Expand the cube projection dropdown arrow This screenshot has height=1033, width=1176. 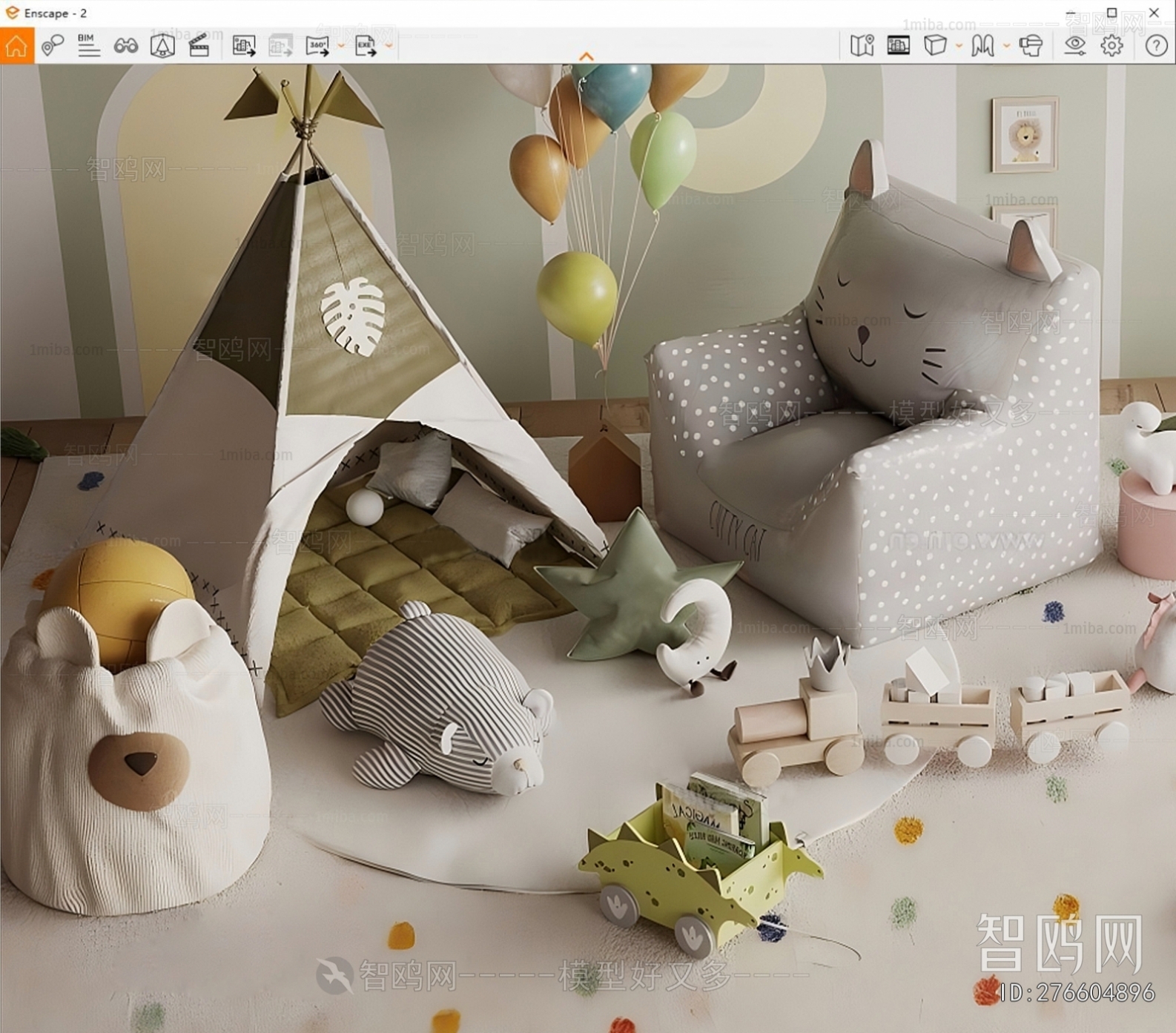pos(958,46)
